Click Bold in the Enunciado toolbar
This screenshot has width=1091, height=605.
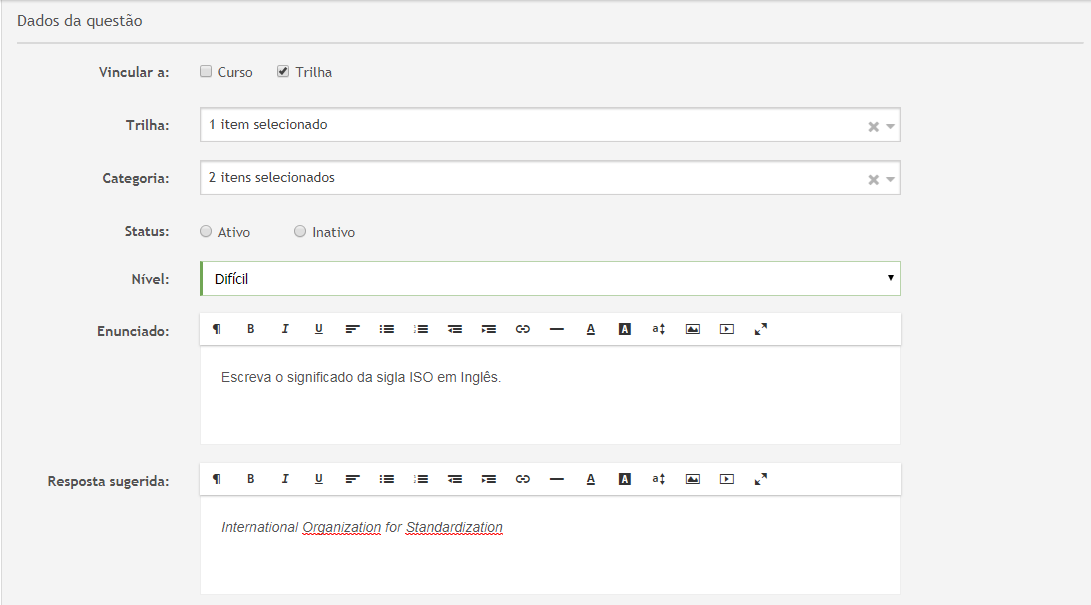[x=251, y=329]
